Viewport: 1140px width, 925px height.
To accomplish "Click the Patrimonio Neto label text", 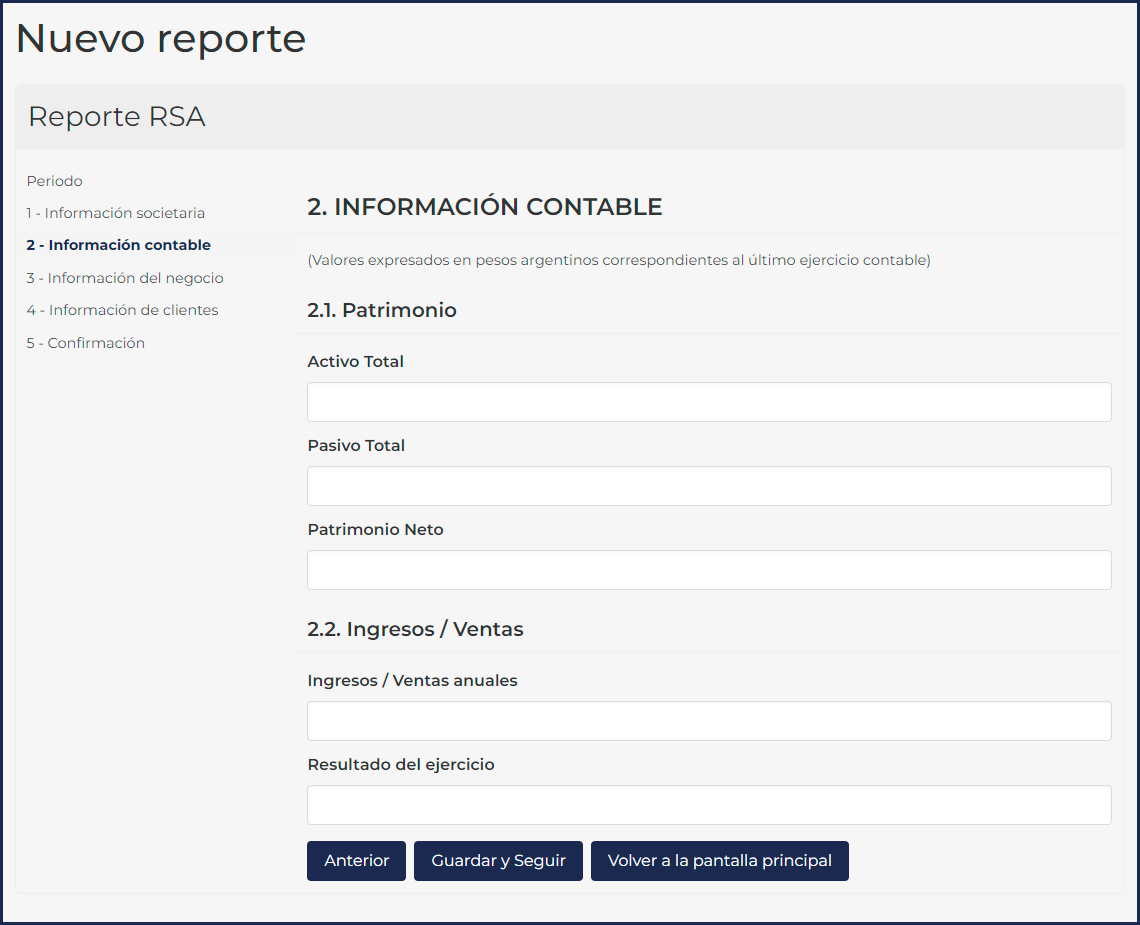I will click(375, 530).
